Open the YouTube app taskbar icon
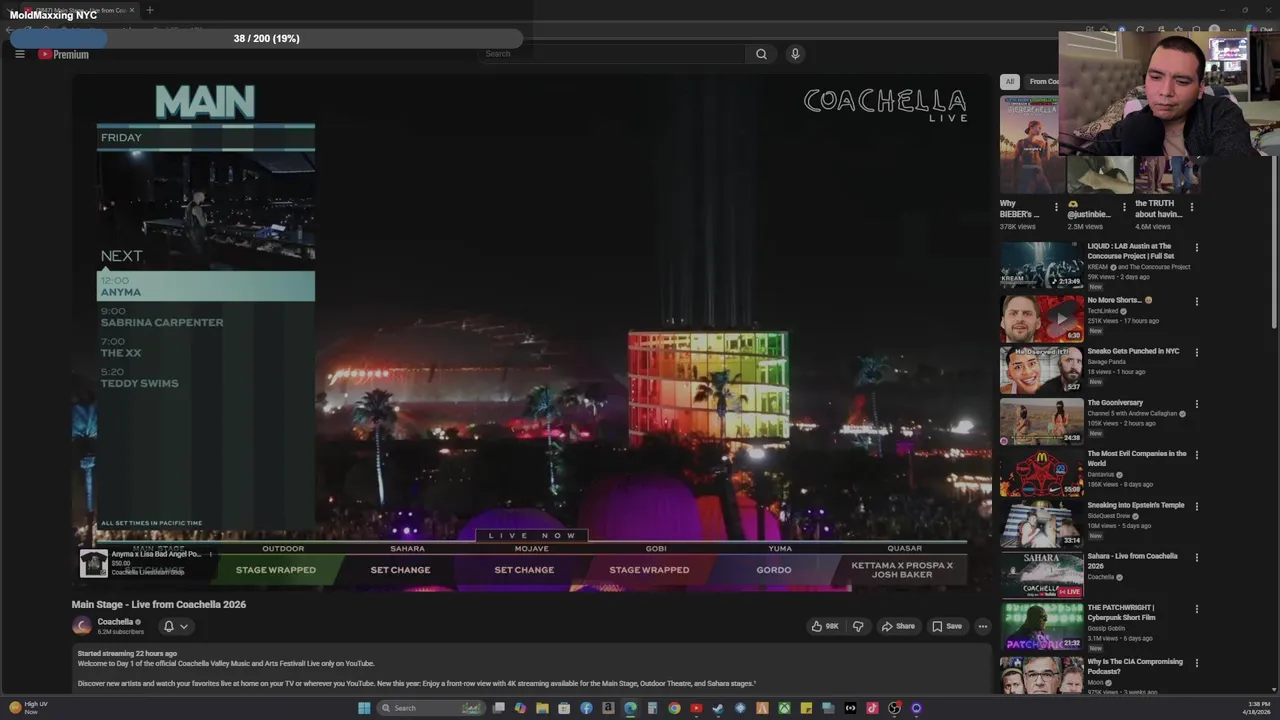Screen dimensions: 1280x720 (696, 708)
